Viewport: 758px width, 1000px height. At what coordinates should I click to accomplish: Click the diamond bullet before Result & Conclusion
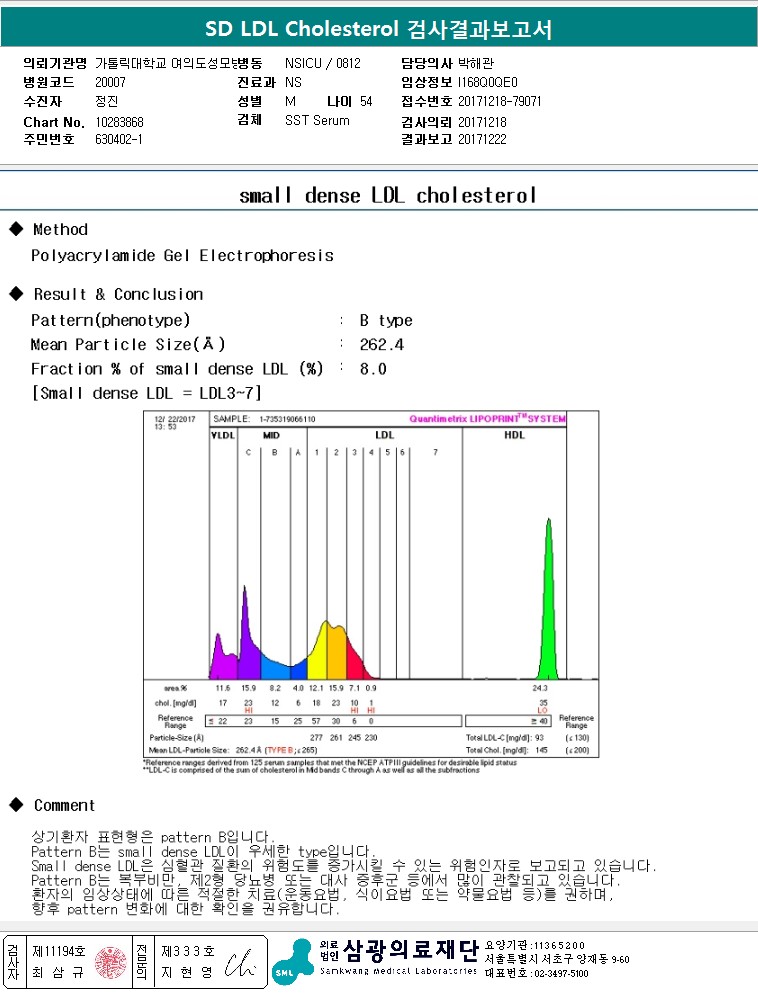click(15, 294)
